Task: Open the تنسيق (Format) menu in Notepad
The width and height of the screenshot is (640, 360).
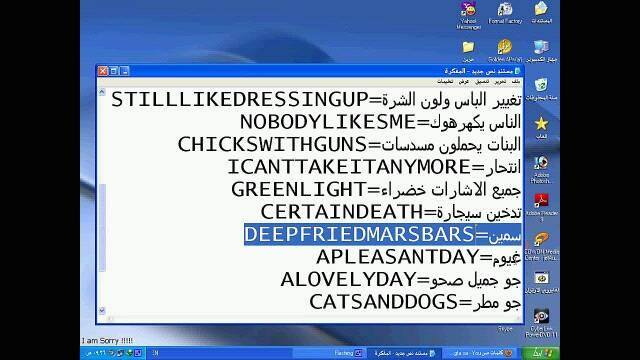Action: coord(482,82)
